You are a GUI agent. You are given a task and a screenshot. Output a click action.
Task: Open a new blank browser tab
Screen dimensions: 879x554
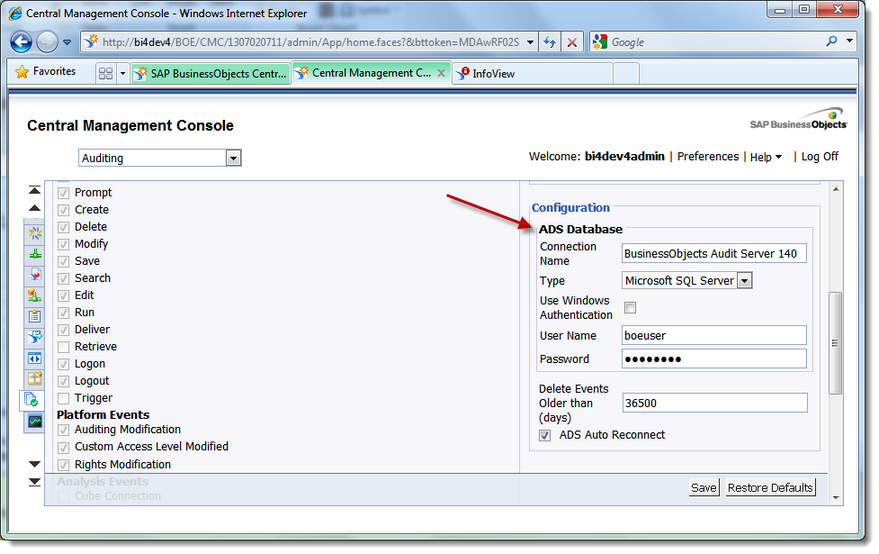(x=626, y=73)
